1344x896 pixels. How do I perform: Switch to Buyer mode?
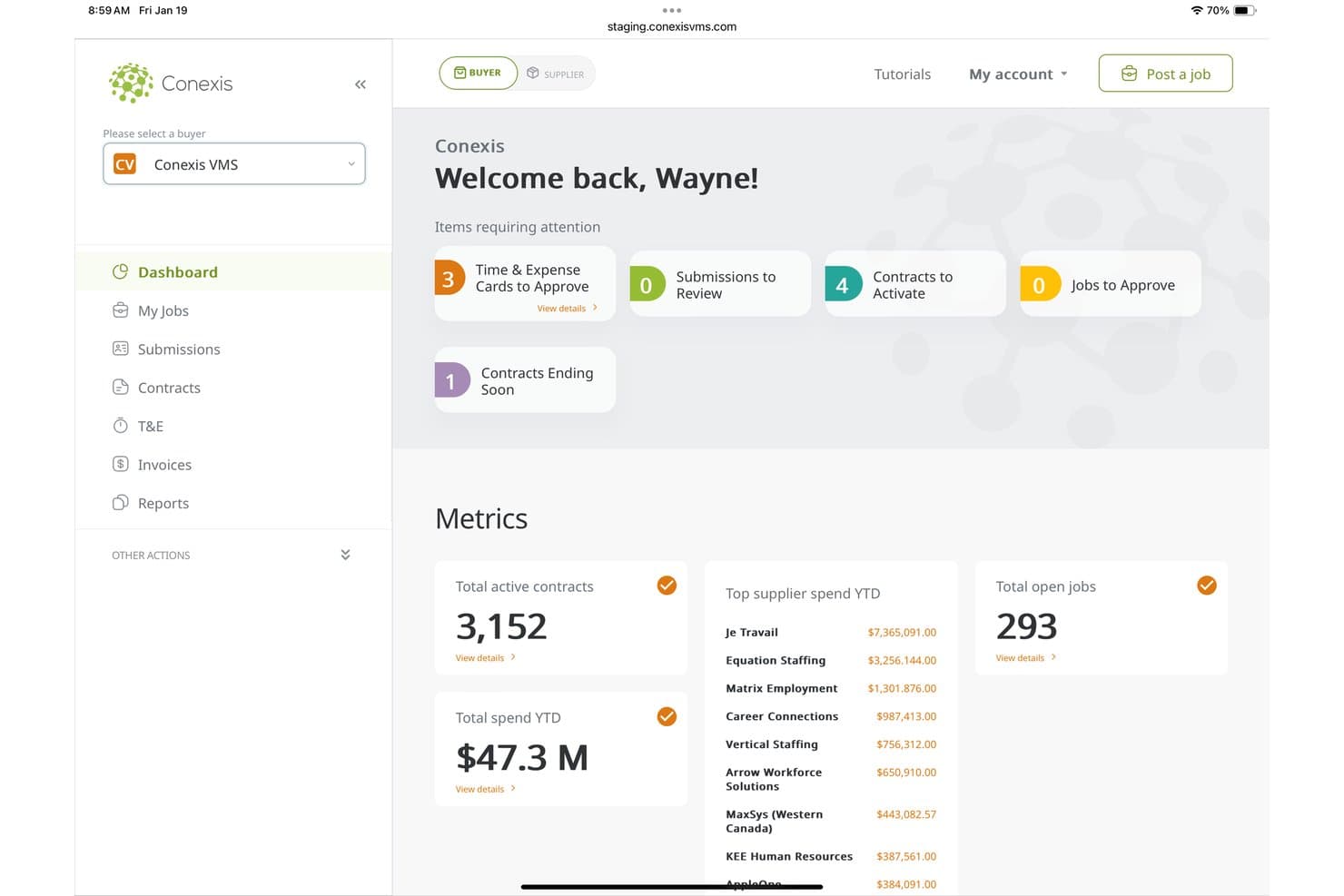[478, 73]
